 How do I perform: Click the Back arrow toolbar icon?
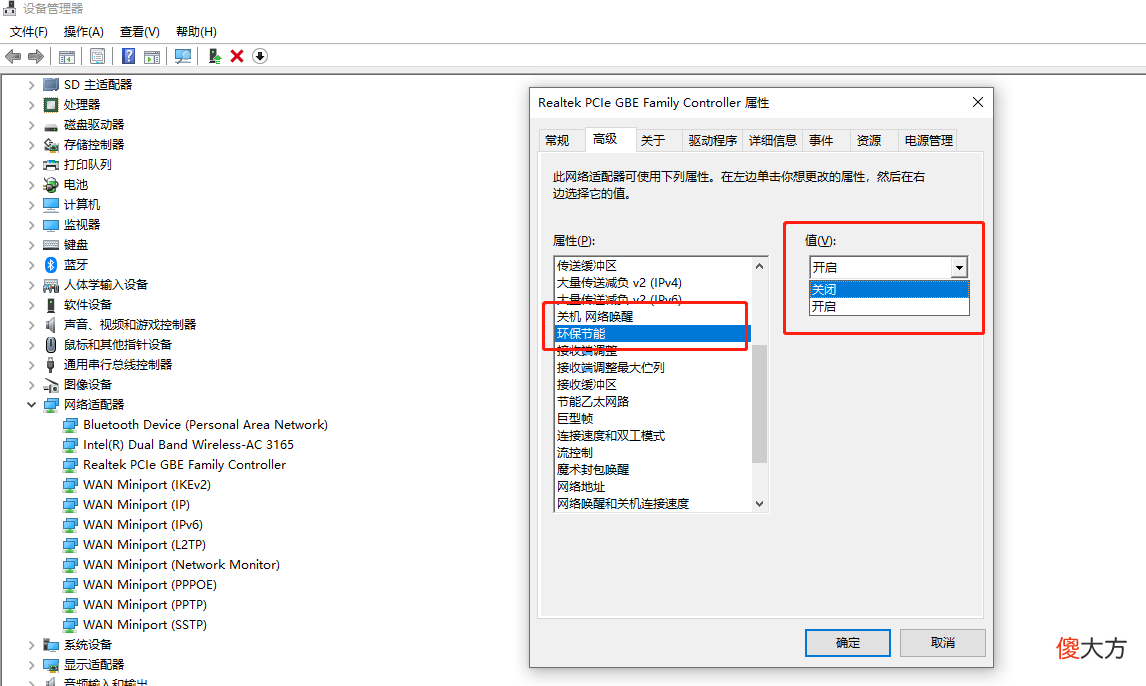tap(13, 56)
